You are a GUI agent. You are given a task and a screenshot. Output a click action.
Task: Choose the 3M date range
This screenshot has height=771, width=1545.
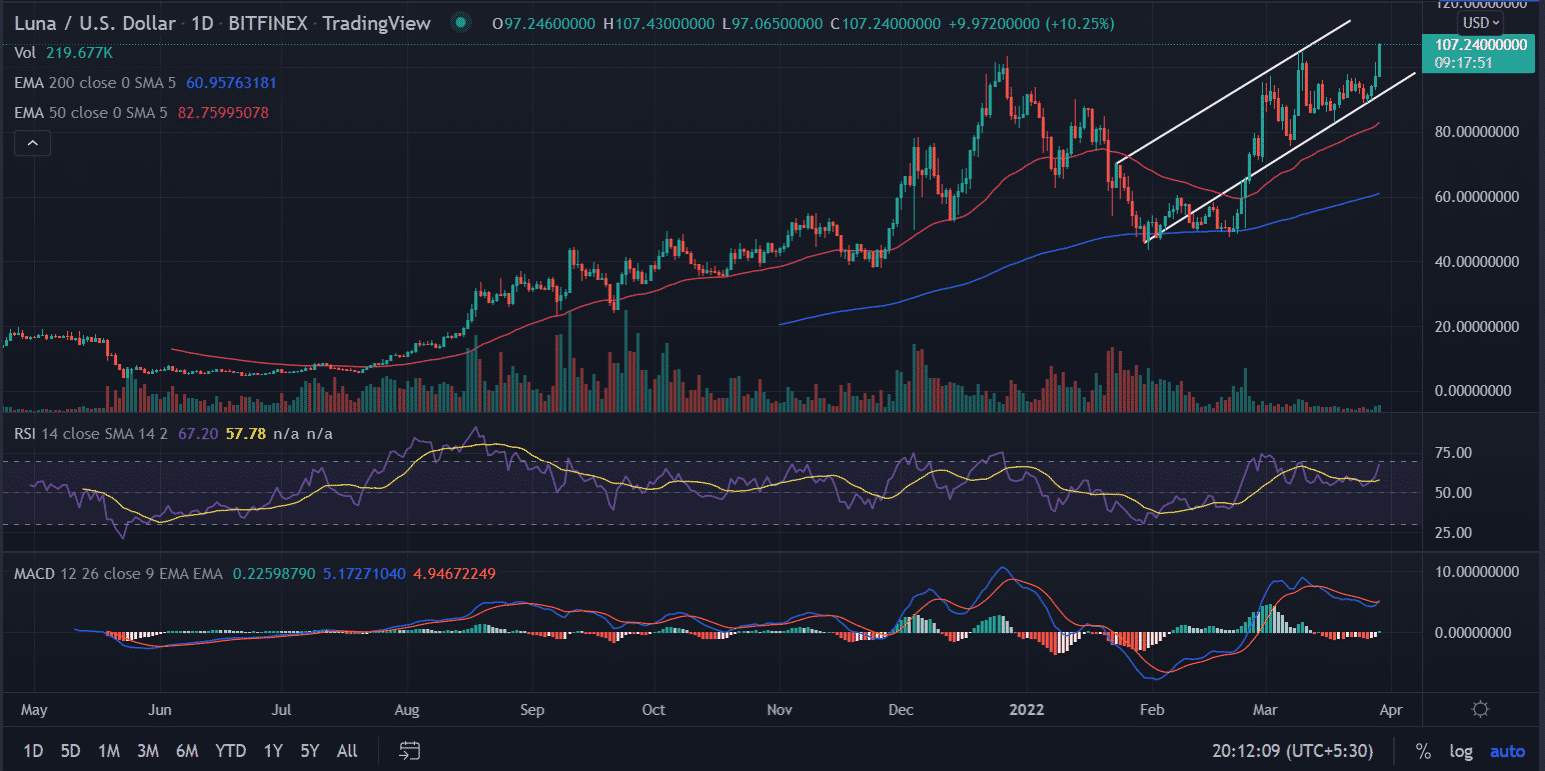coord(149,751)
